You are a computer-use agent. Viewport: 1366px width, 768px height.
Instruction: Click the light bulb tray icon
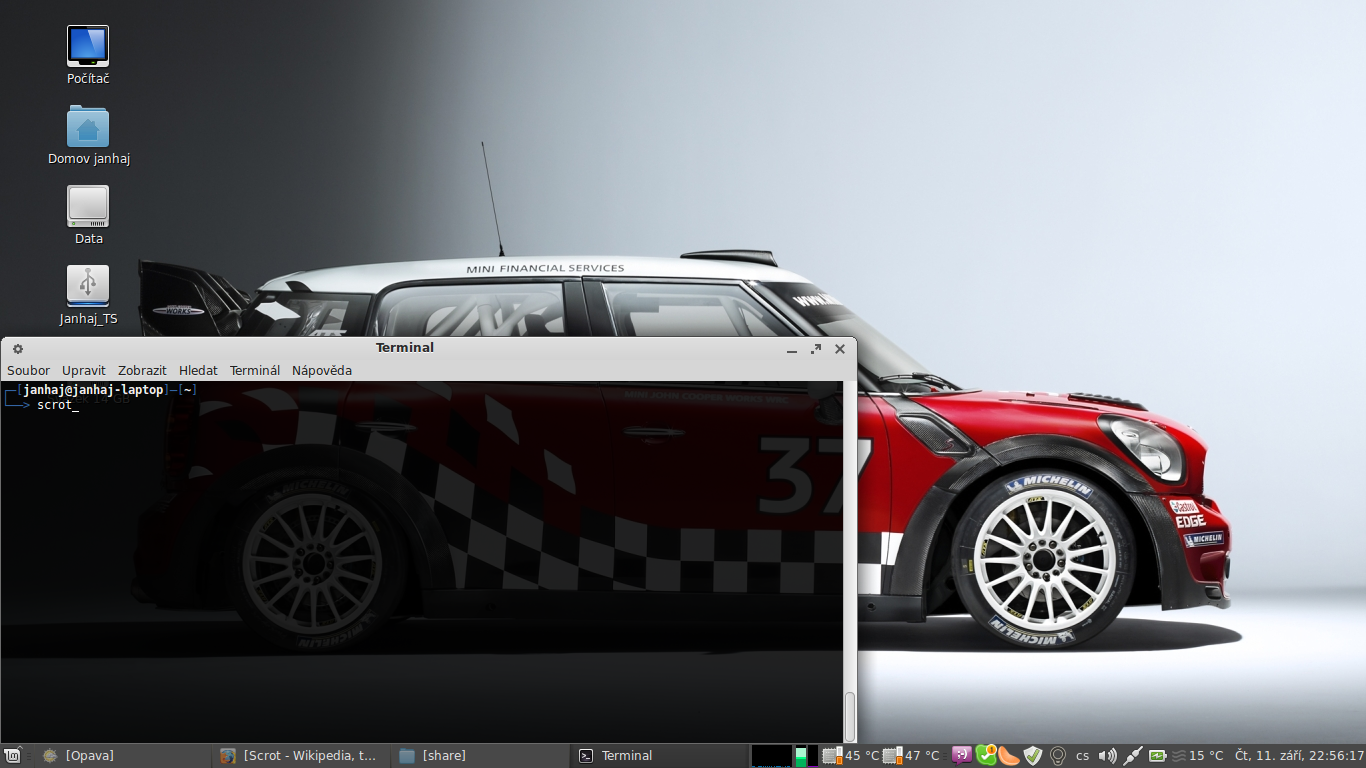point(1057,756)
